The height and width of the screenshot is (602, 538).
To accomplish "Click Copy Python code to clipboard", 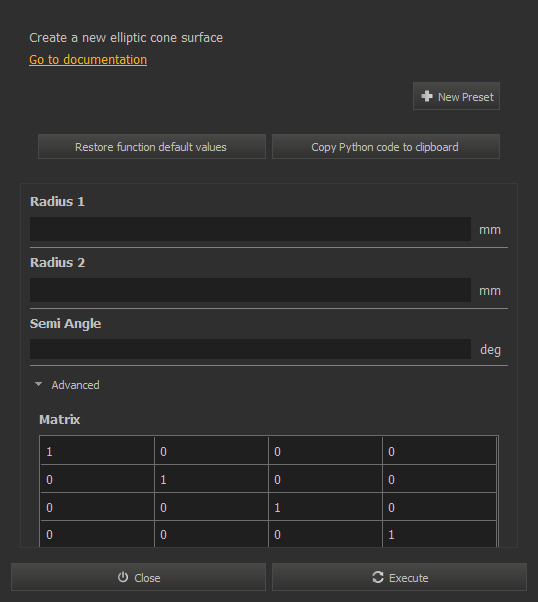I will 386,147.
